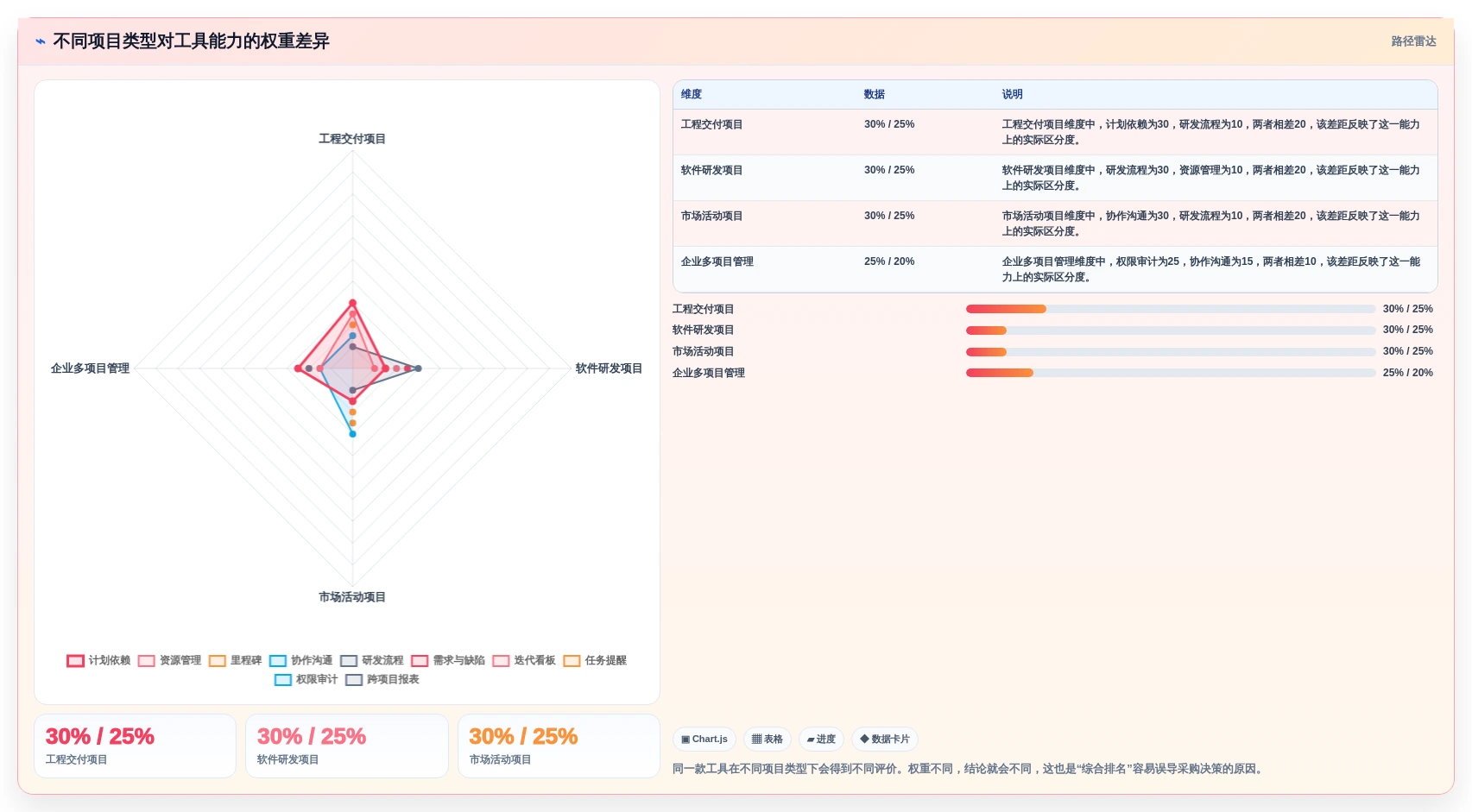1472x812 pixels.
Task: Click progress bar for 工程交付项目
Action: point(1171,309)
